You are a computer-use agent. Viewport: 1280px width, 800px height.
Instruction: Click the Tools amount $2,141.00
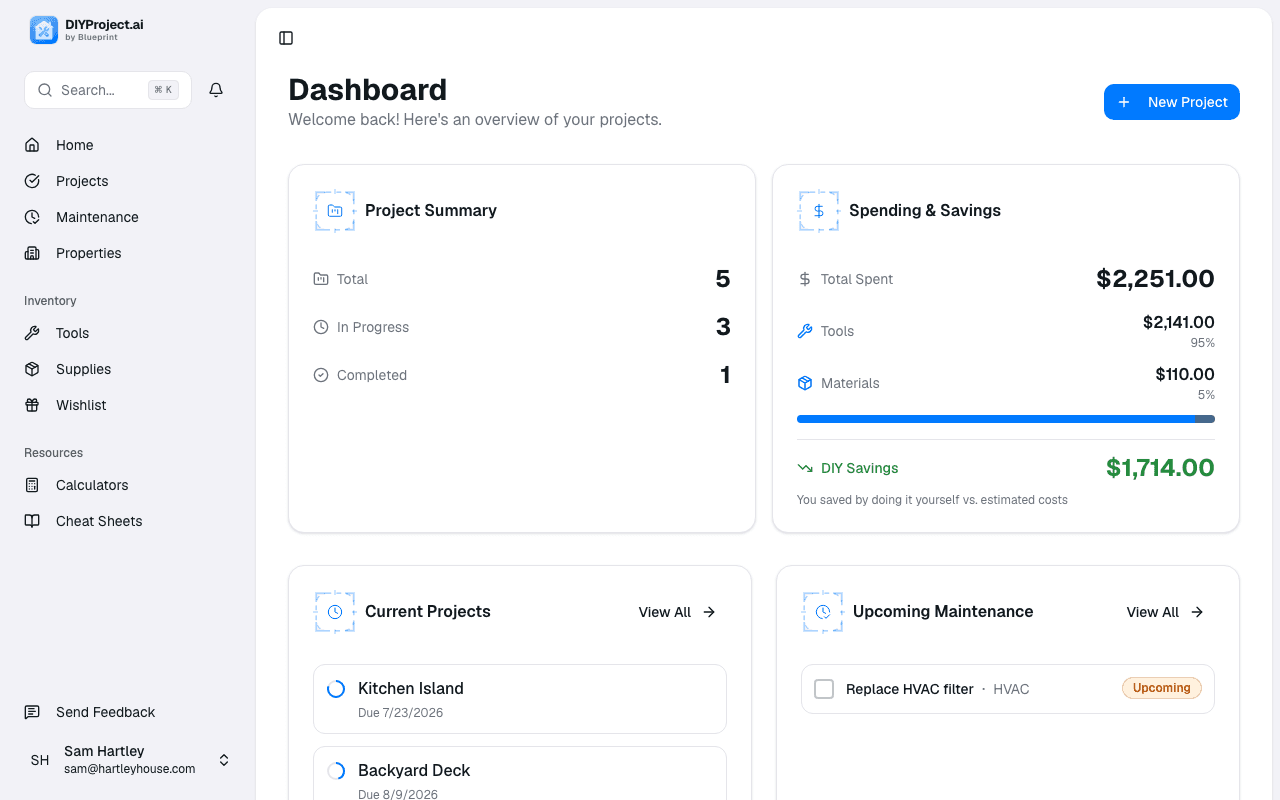click(x=1179, y=322)
